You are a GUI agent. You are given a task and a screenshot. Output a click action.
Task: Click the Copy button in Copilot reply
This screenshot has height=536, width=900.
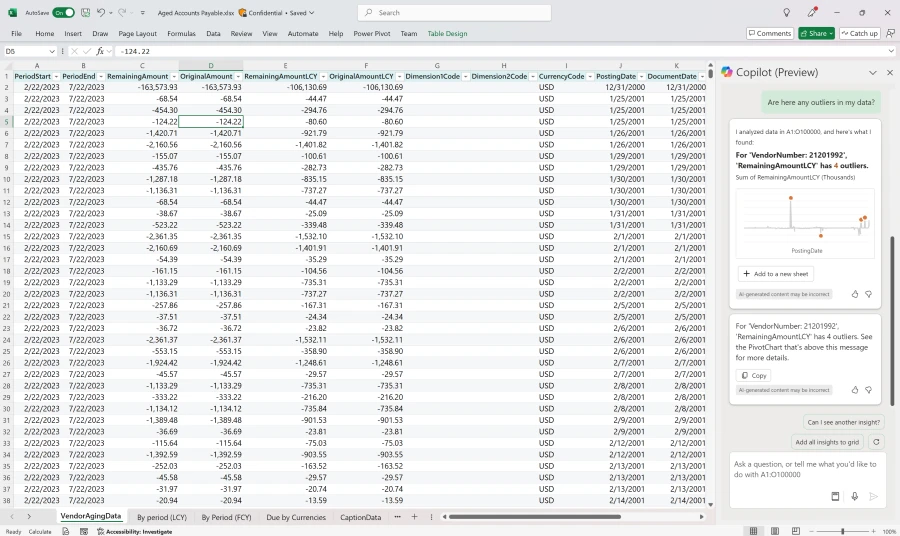(x=753, y=375)
